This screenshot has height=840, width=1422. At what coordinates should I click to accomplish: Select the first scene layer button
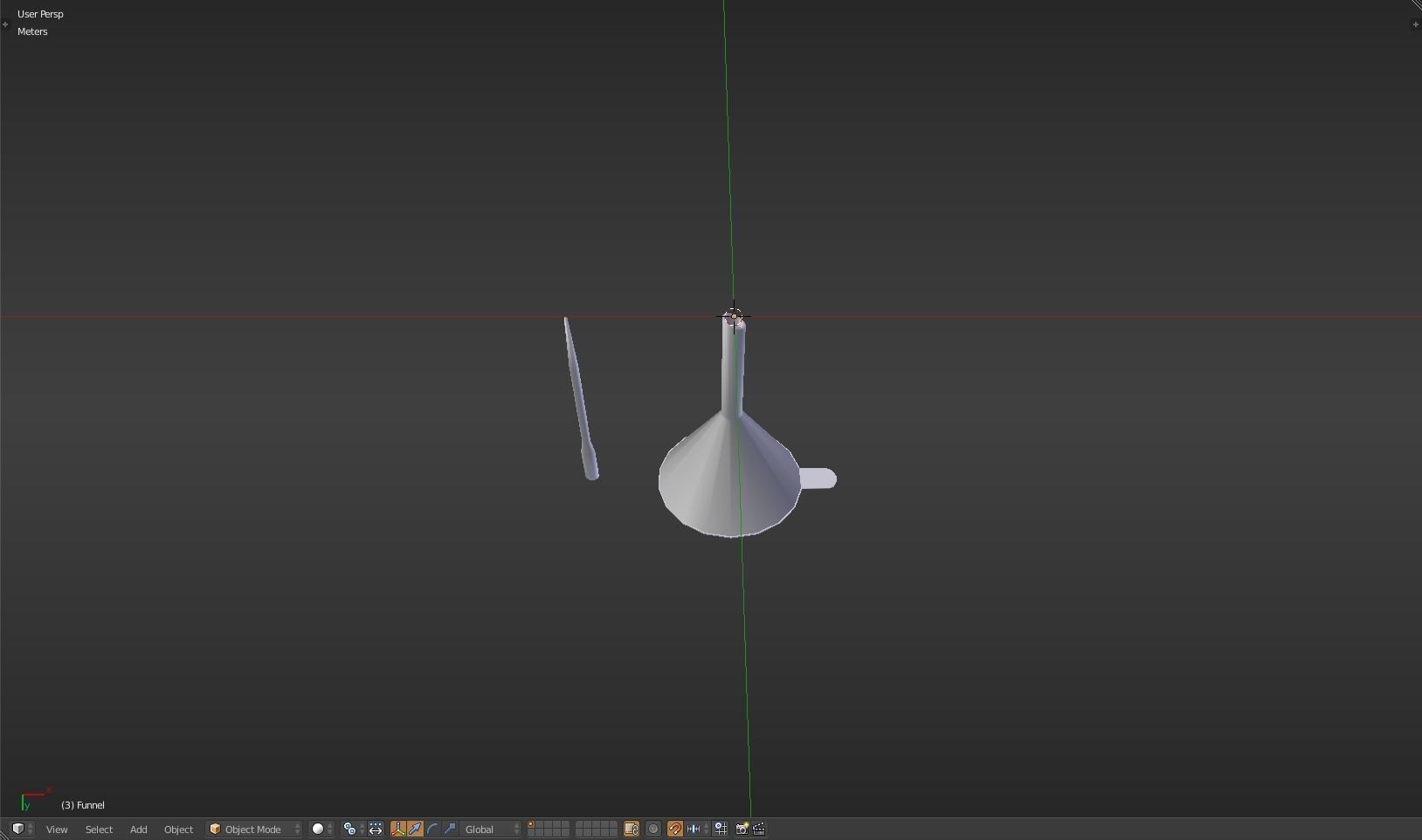tap(531, 825)
